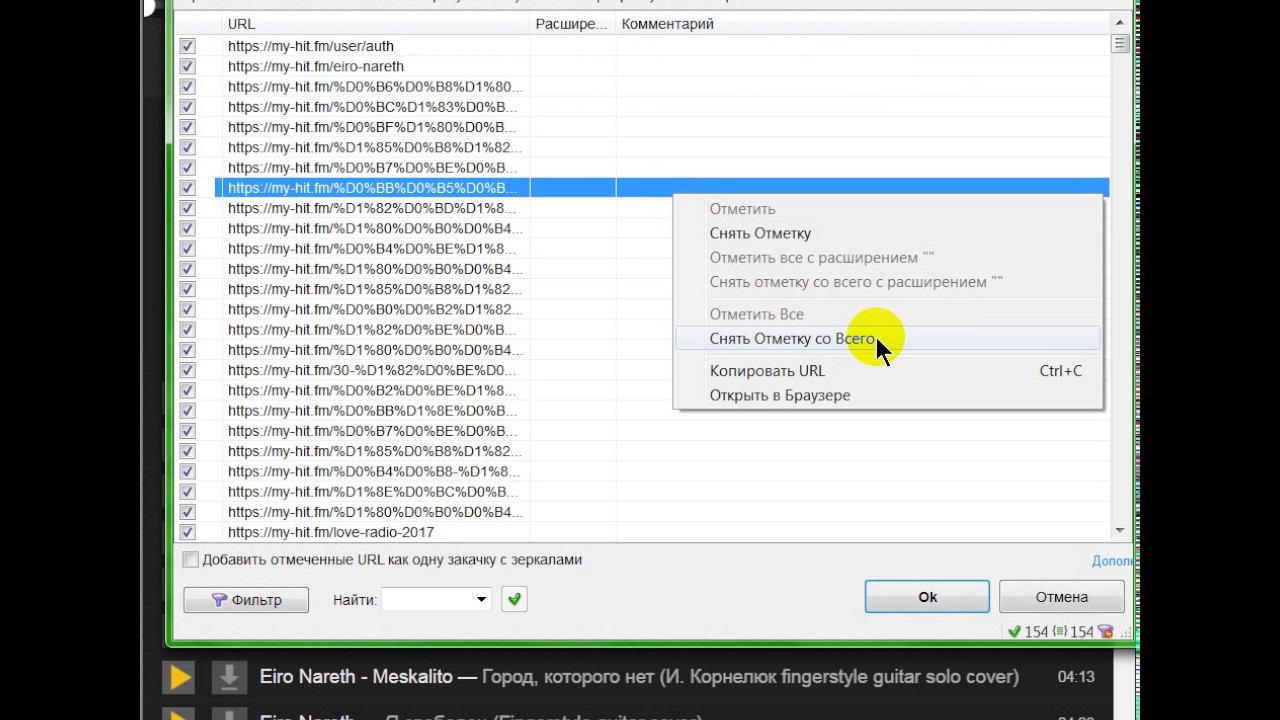The image size is (1280, 720).
Task: Click the URL list scrollbar thumb
Action: pyautogui.click(x=1119, y=44)
